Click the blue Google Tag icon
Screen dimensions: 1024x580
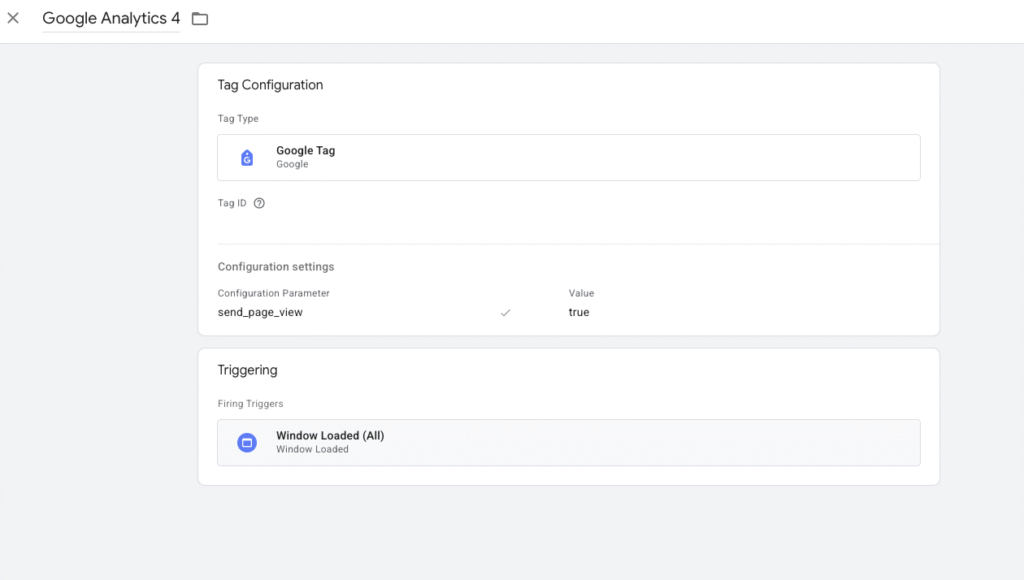pos(247,158)
